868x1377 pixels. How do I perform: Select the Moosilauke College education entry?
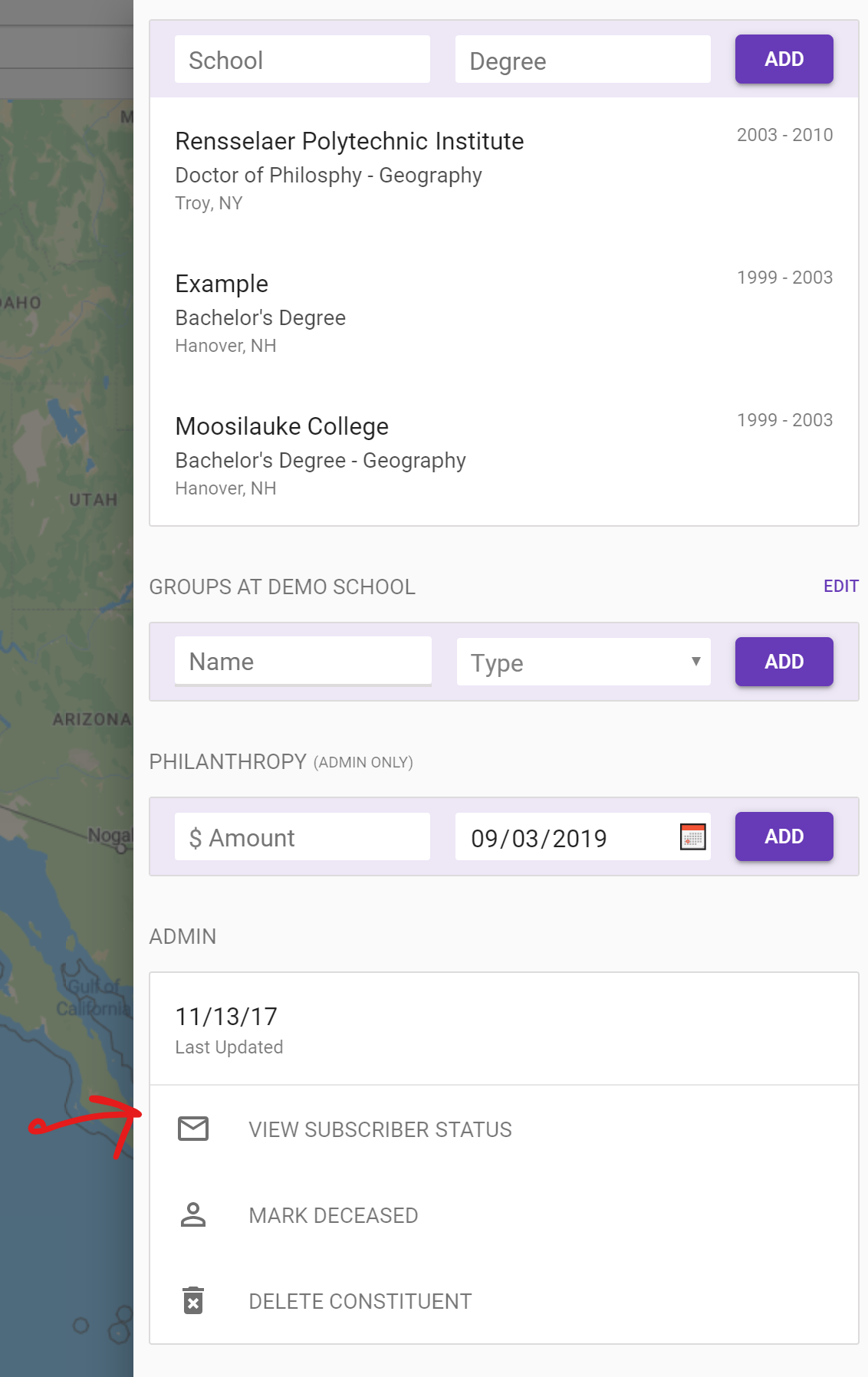282,427
